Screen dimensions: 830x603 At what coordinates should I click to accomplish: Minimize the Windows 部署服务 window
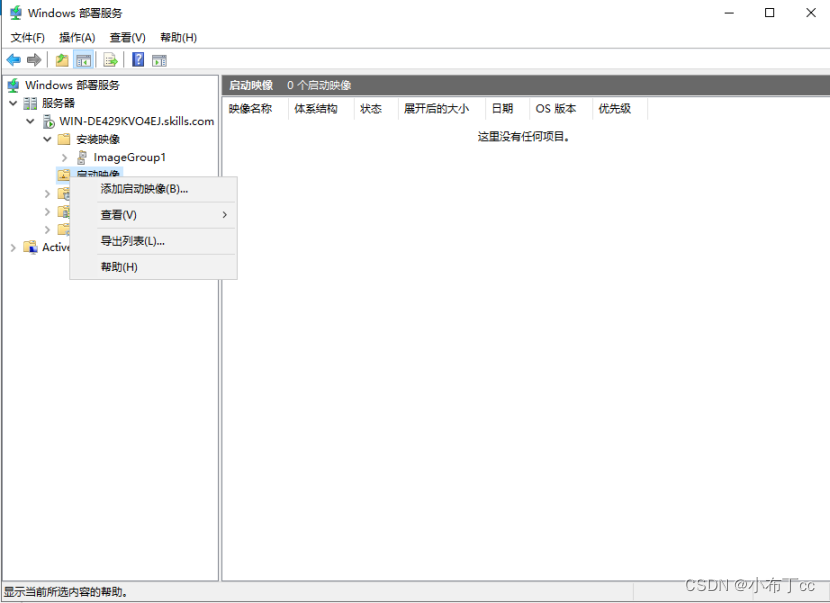pyautogui.click(x=729, y=13)
